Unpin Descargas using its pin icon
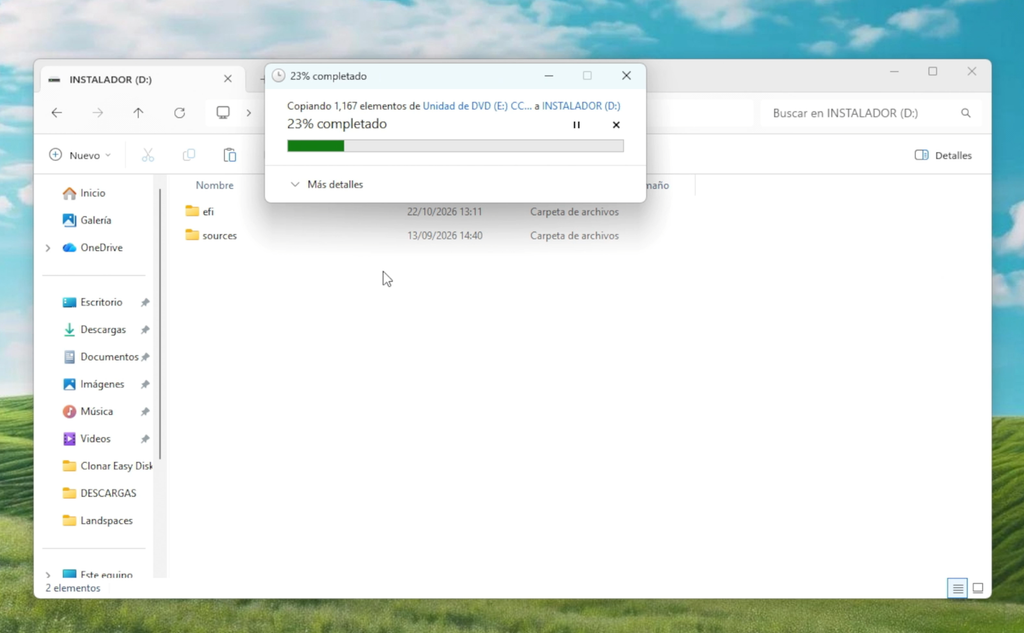This screenshot has width=1024, height=633. coord(145,330)
